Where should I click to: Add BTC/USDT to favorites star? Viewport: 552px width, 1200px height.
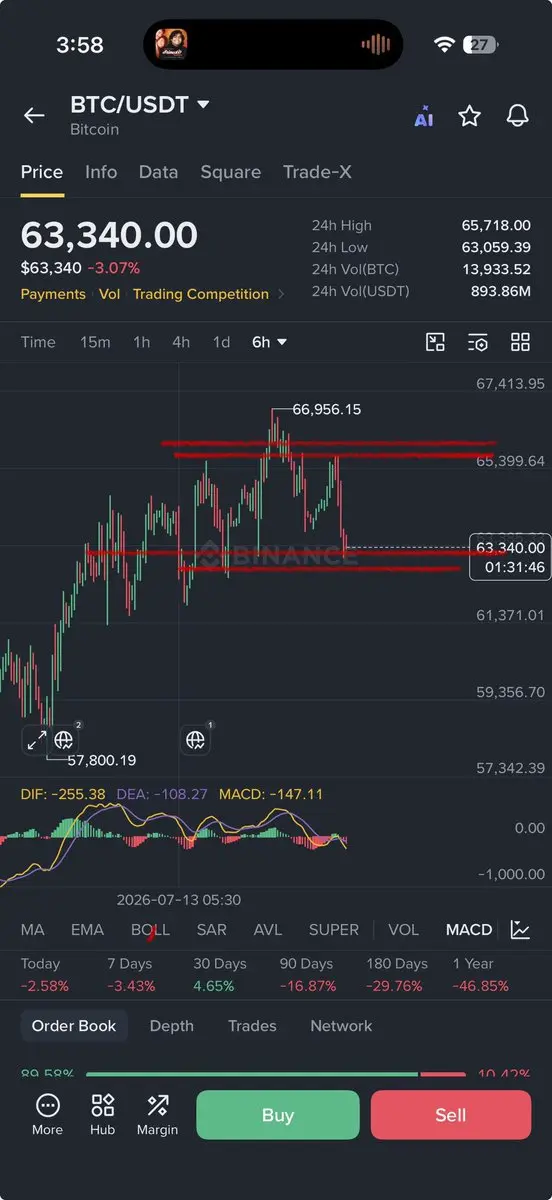tap(469, 116)
